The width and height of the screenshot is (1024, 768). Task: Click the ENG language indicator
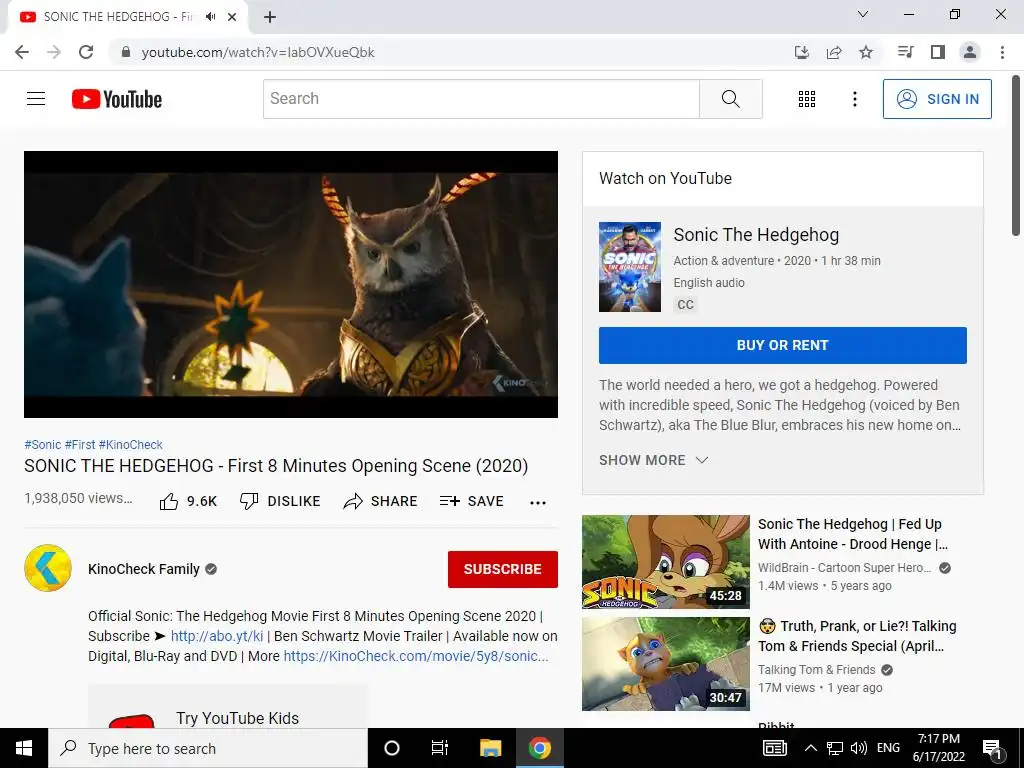tap(888, 748)
